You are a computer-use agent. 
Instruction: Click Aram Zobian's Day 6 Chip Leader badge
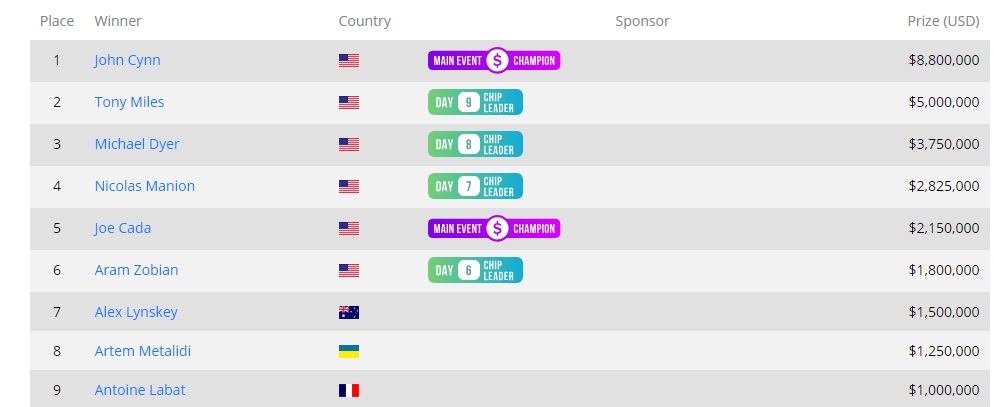click(475, 270)
